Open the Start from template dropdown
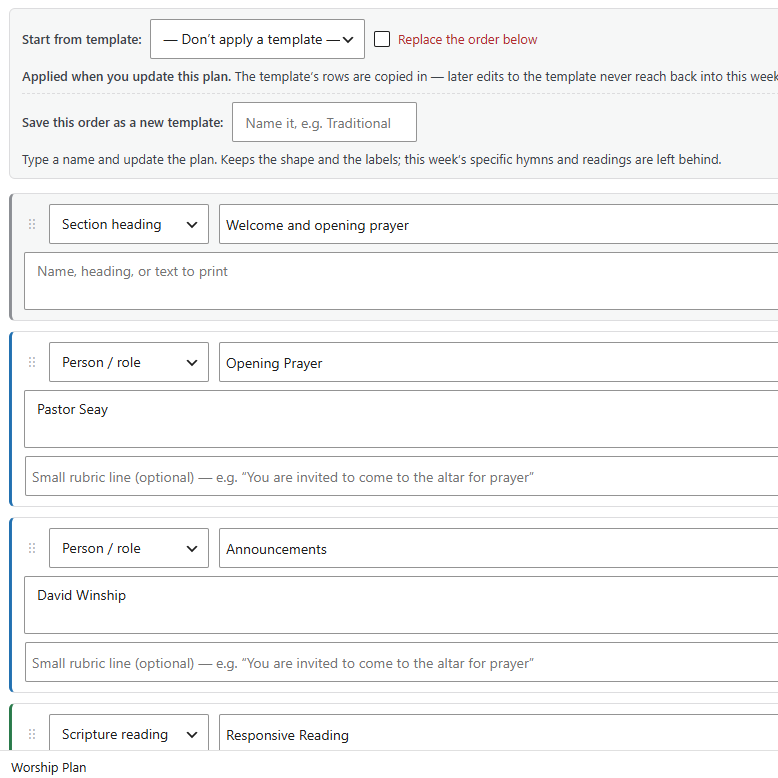 (257, 39)
